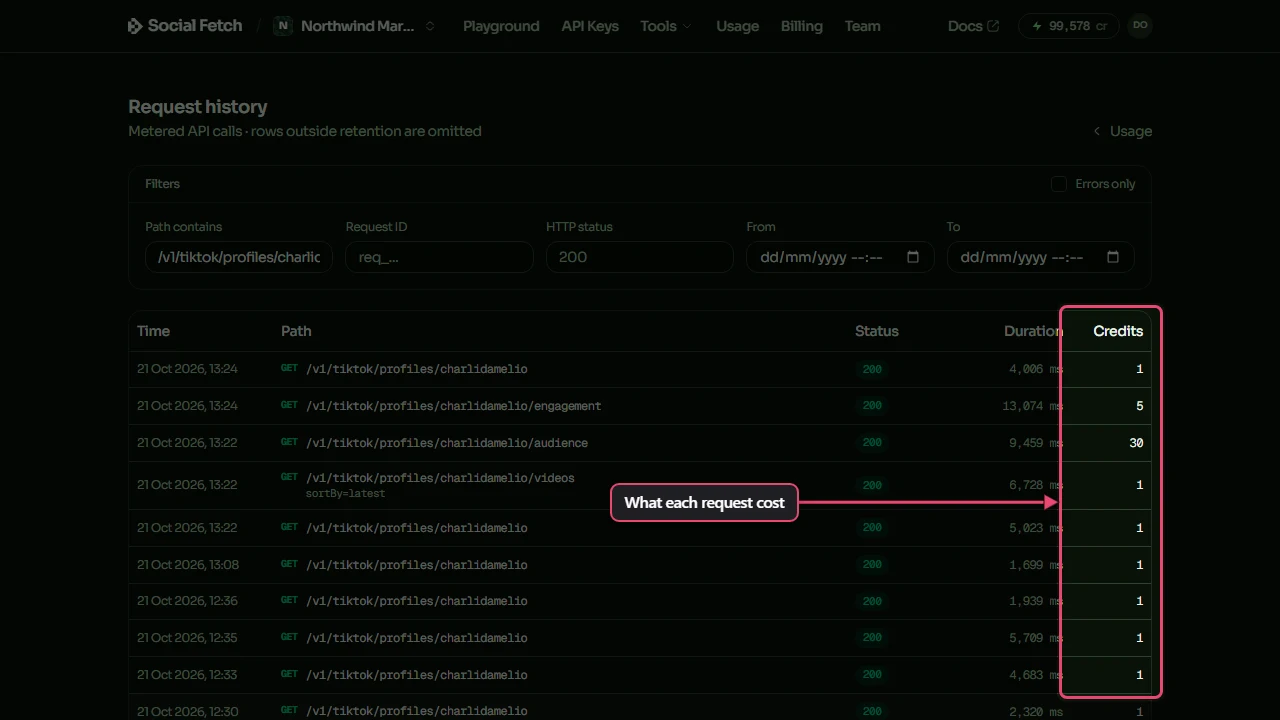The width and height of the screenshot is (1280, 720).
Task: Focus the Path contains filter field
Action: click(x=239, y=257)
